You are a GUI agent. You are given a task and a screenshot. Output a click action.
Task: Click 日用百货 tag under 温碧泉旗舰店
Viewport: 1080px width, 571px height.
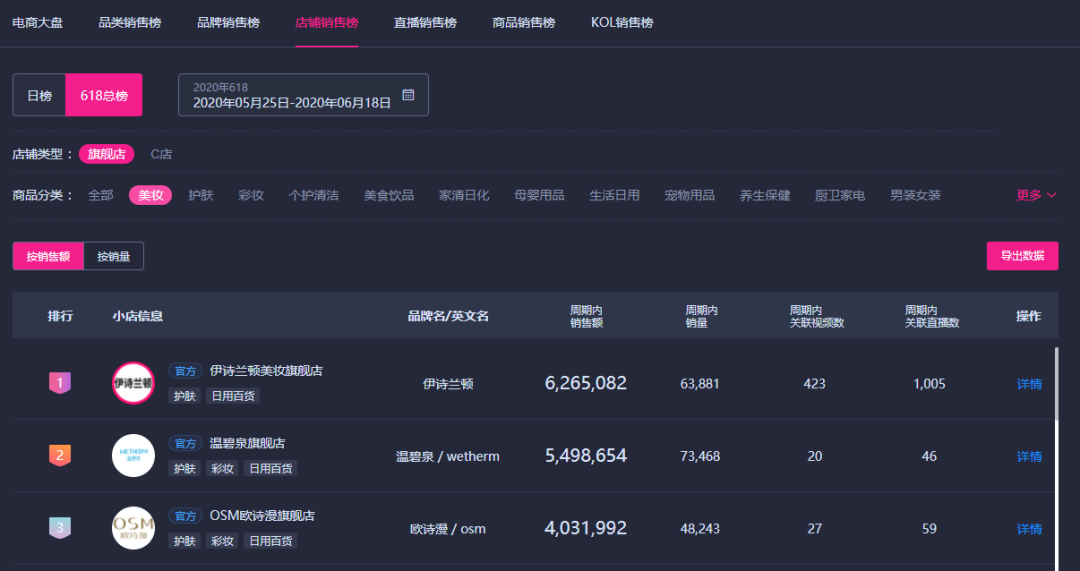271,468
